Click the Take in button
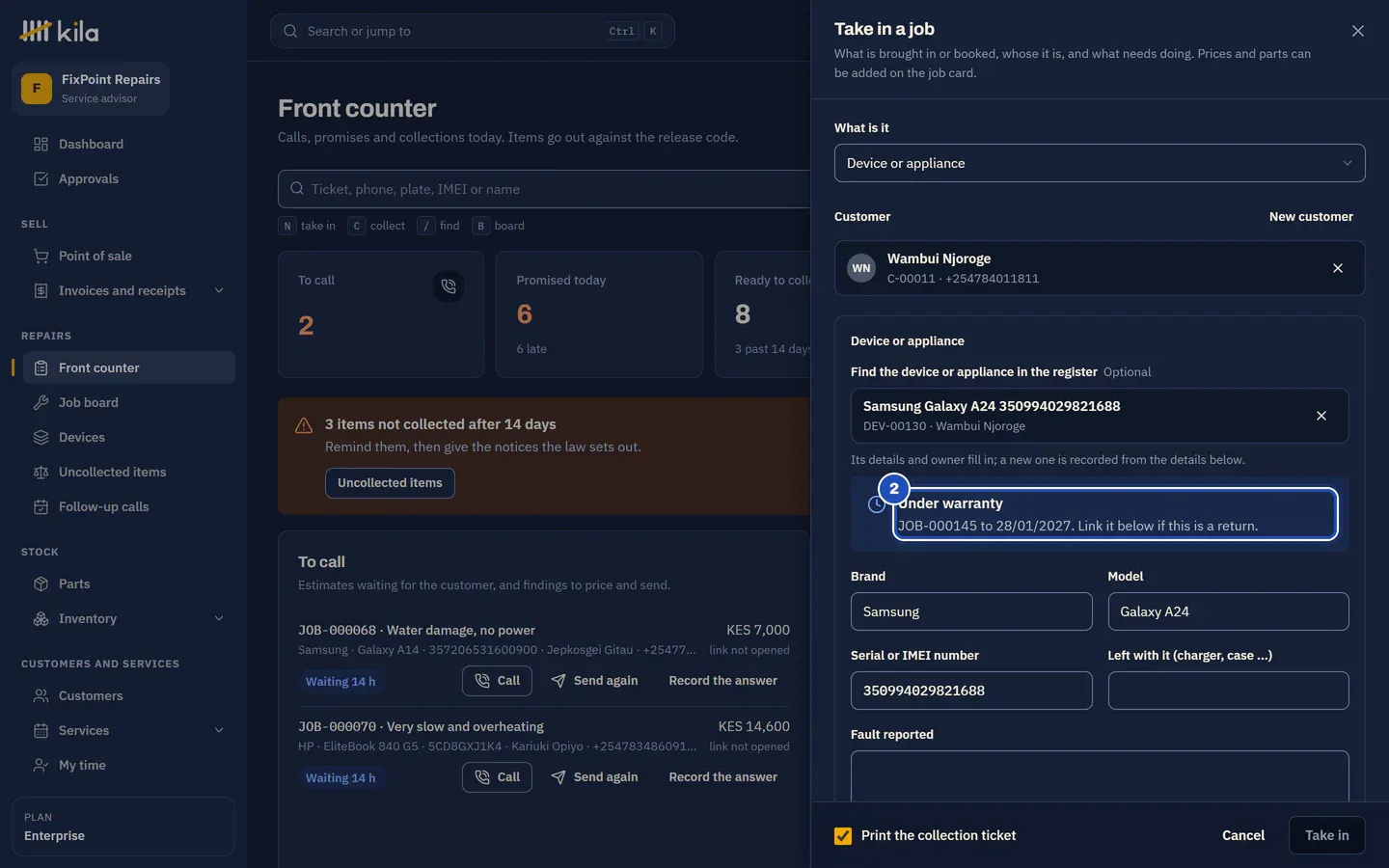Viewport: 1389px width, 868px height. tap(1327, 836)
